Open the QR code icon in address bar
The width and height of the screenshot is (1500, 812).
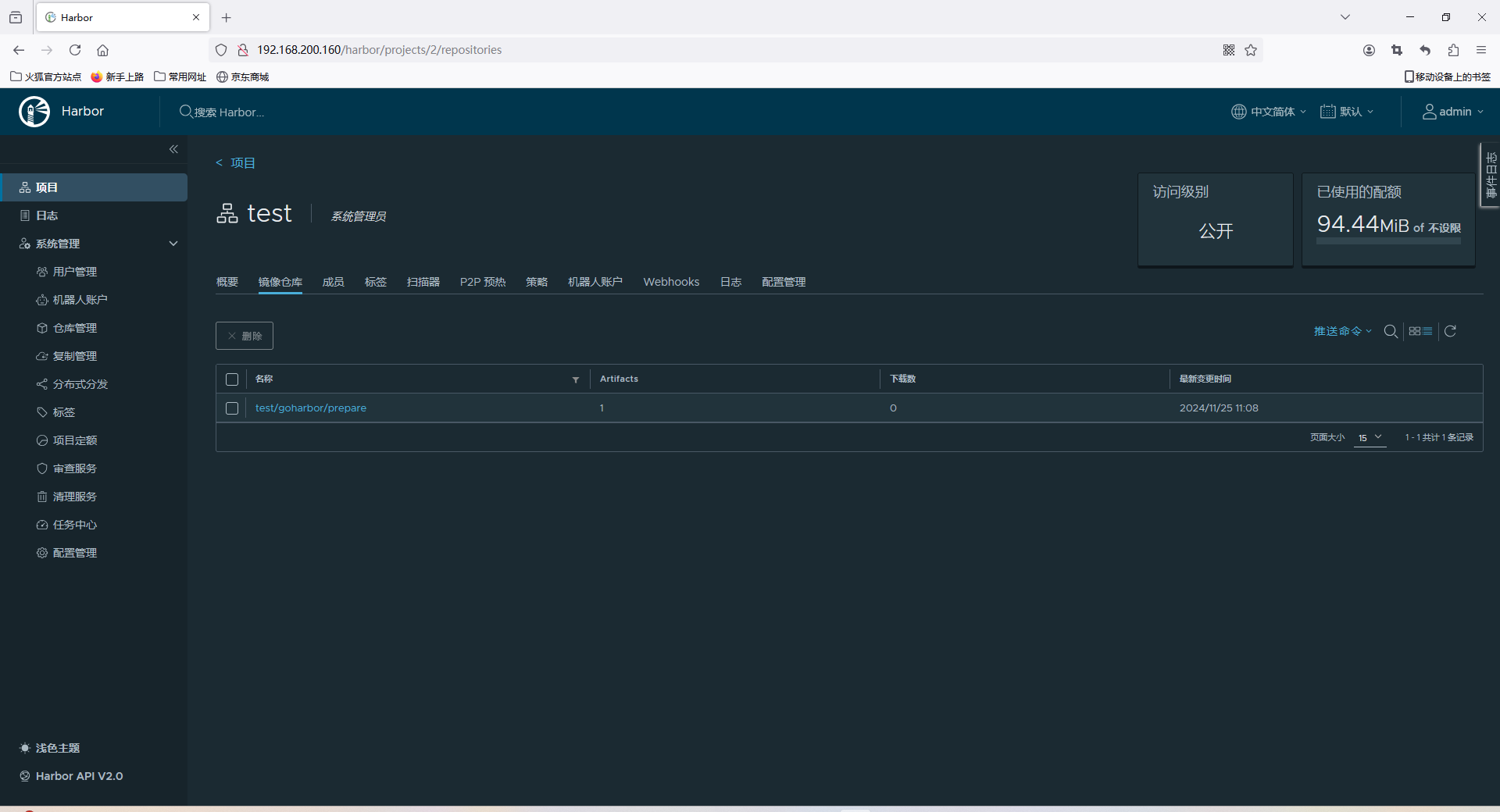(x=1229, y=50)
